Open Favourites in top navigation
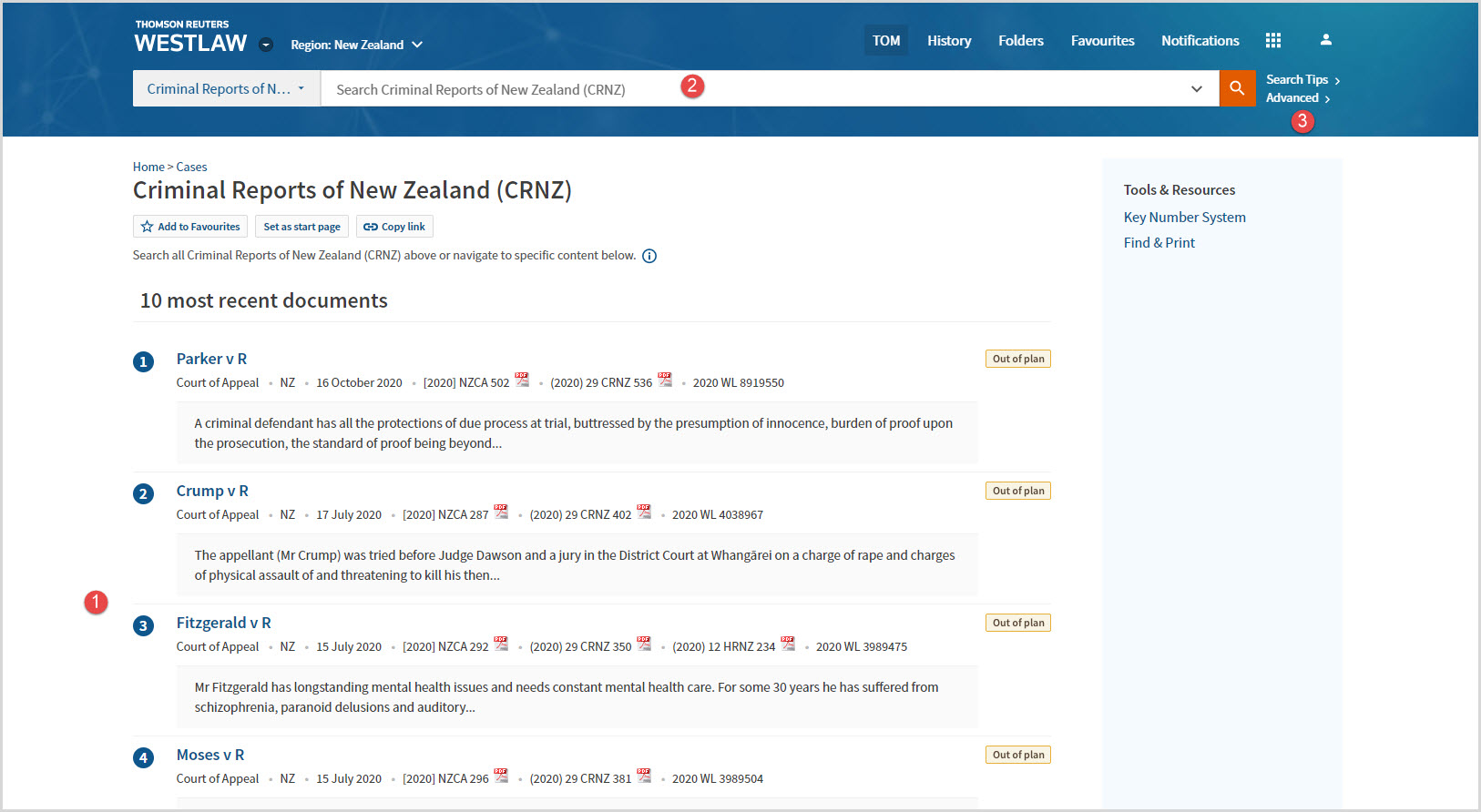Screen dimensions: 1481x812 coord(1103,40)
